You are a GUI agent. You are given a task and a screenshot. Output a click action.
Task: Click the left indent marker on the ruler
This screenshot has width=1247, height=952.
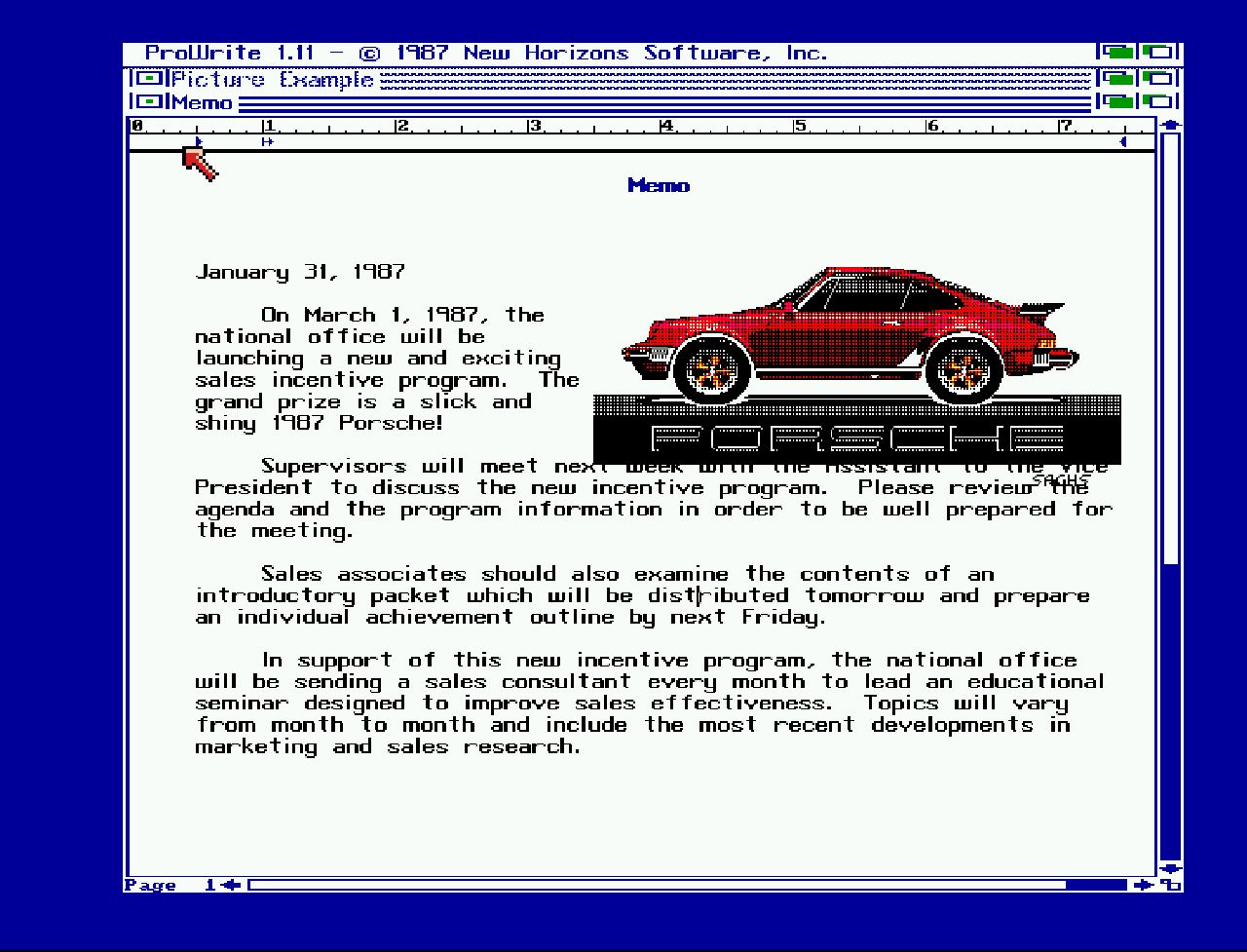click(x=199, y=142)
